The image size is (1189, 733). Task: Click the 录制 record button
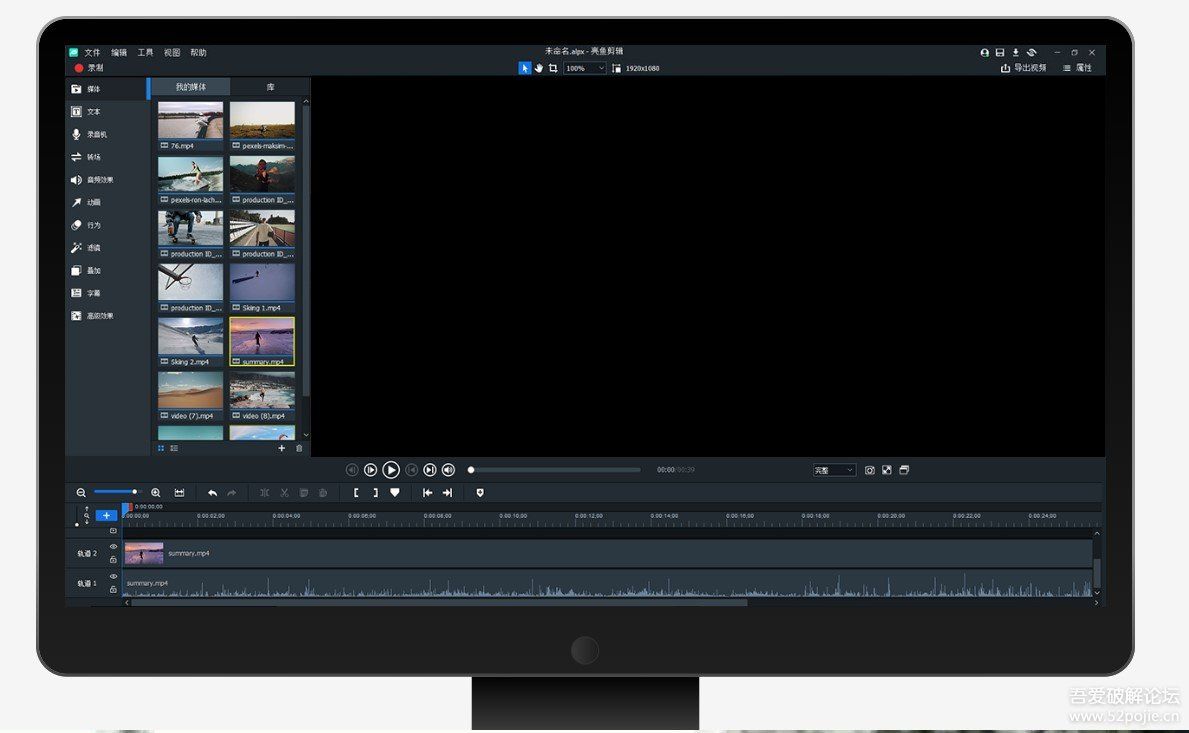pyautogui.click(x=89, y=68)
